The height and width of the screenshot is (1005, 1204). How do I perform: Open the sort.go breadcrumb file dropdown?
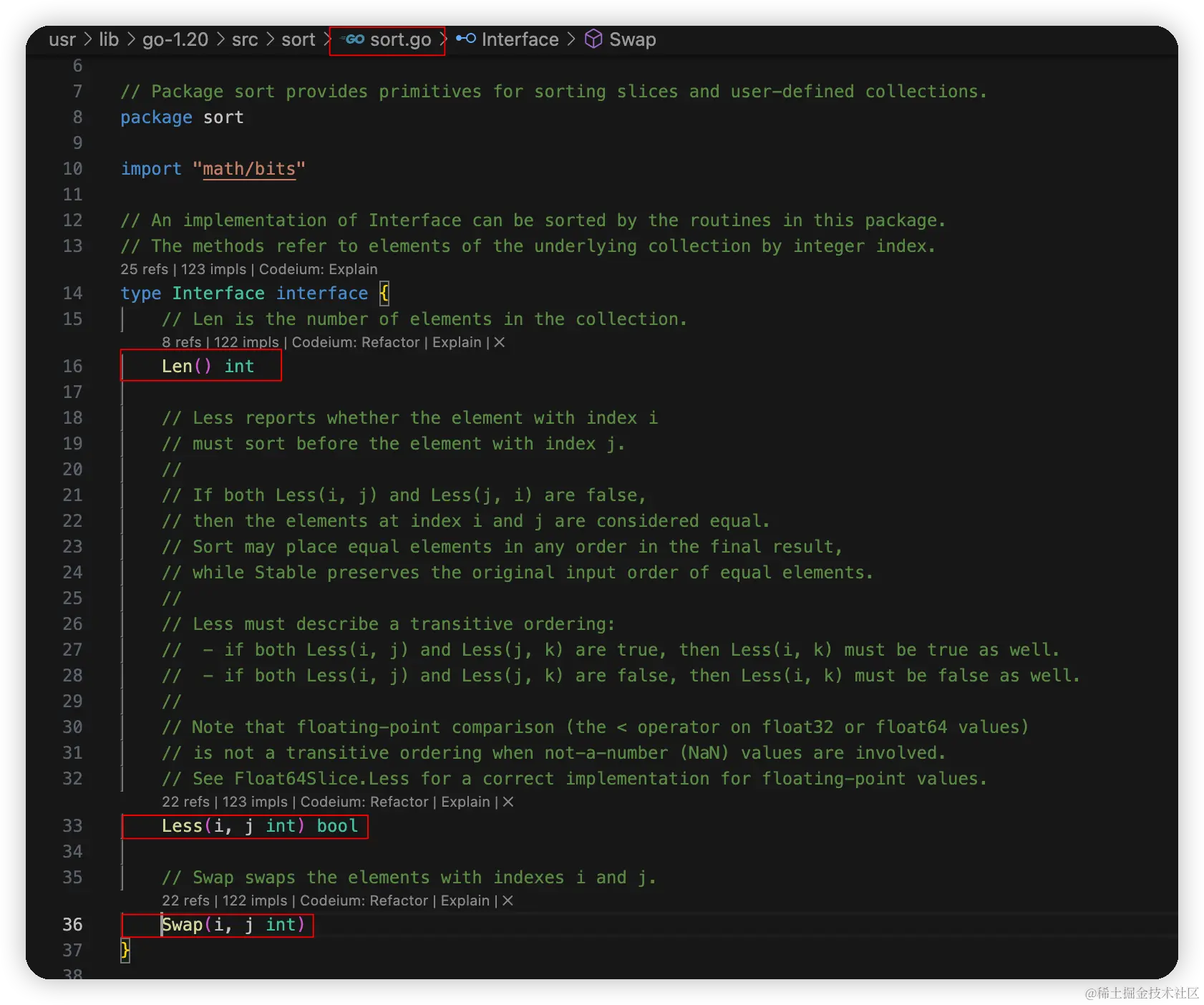400,39
